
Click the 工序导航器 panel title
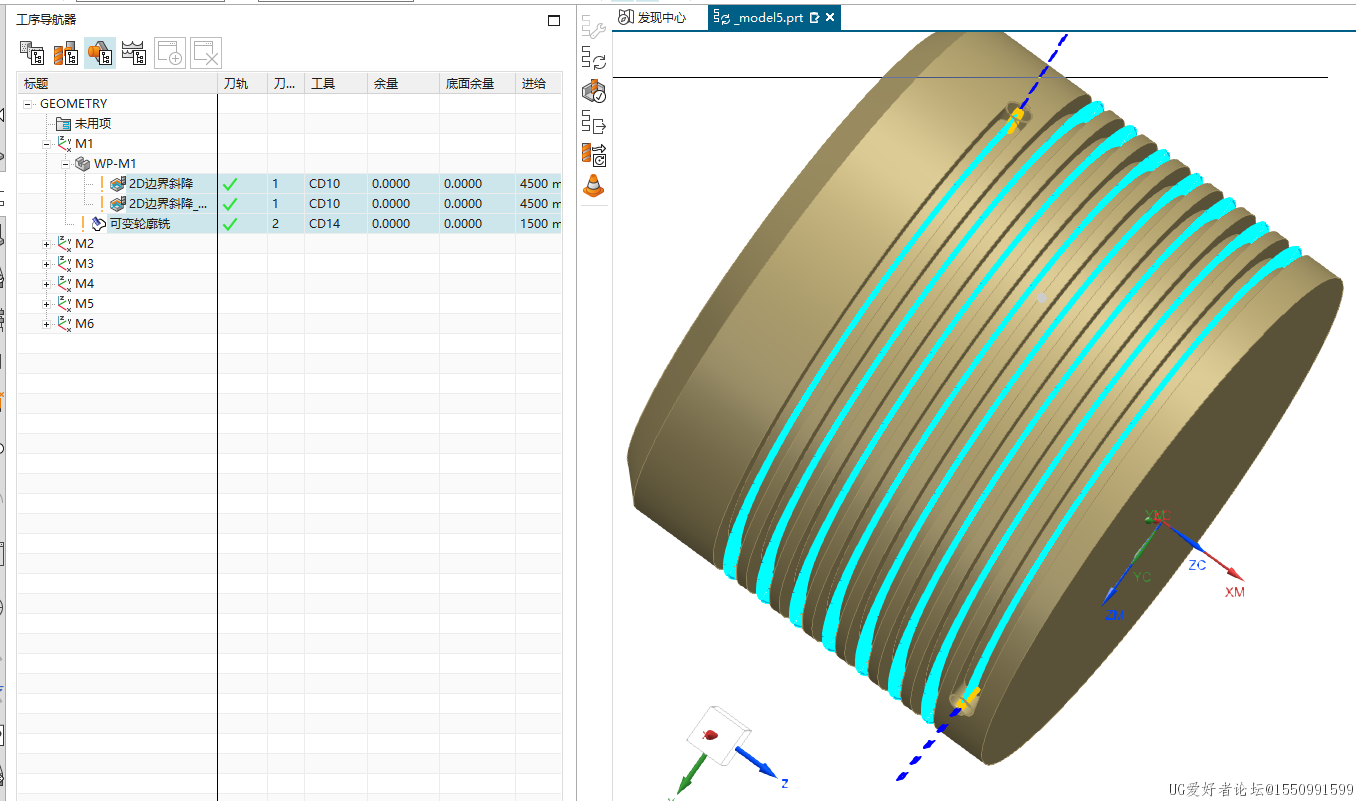[x=46, y=20]
